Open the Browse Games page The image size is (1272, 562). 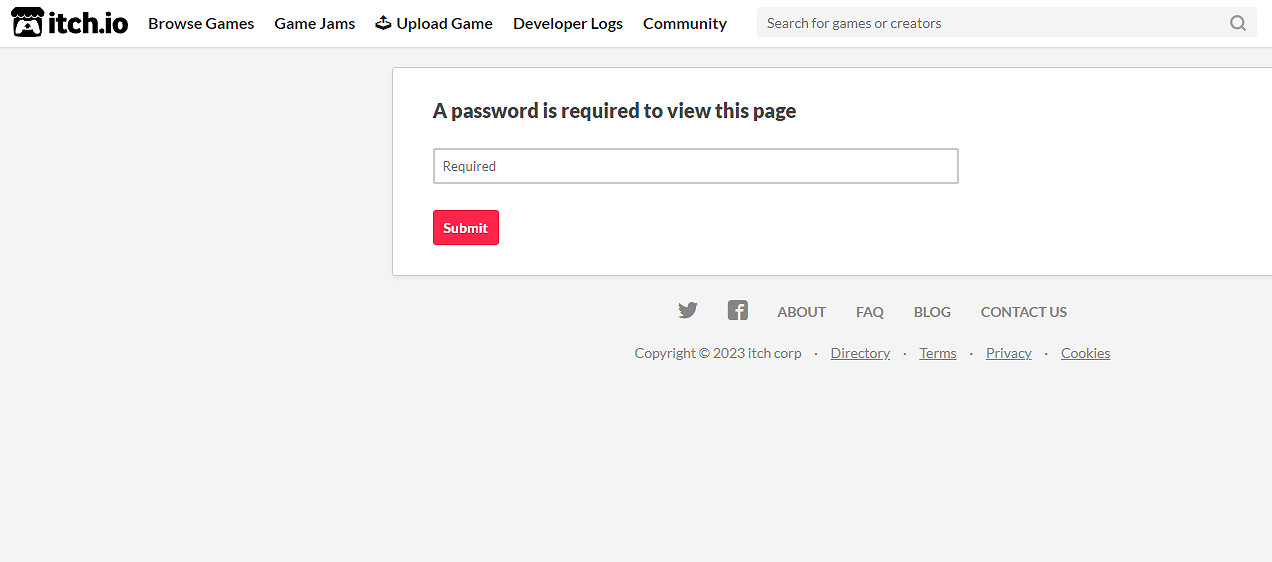pyautogui.click(x=201, y=23)
